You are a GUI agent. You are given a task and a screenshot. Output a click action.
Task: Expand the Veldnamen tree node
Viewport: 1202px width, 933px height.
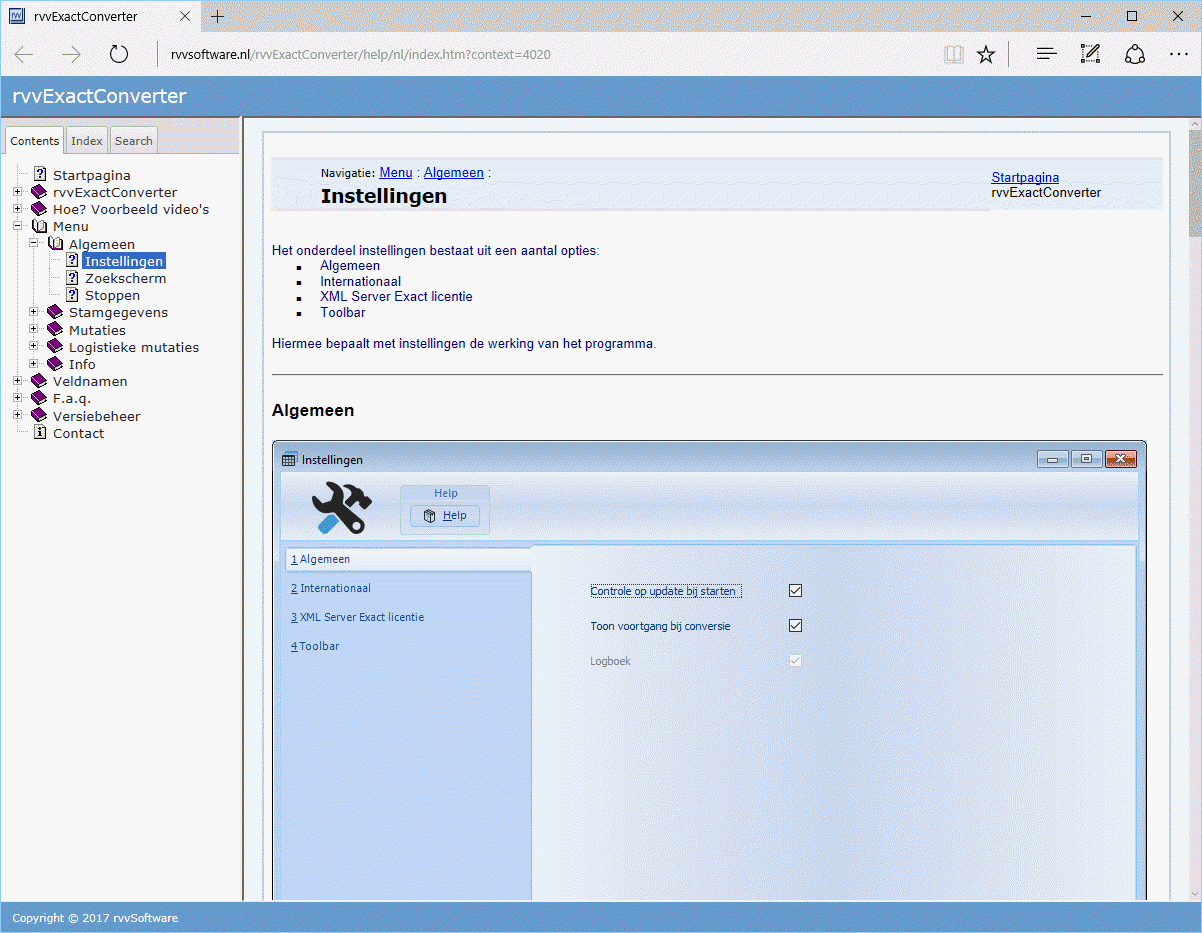[x=17, y=381]
